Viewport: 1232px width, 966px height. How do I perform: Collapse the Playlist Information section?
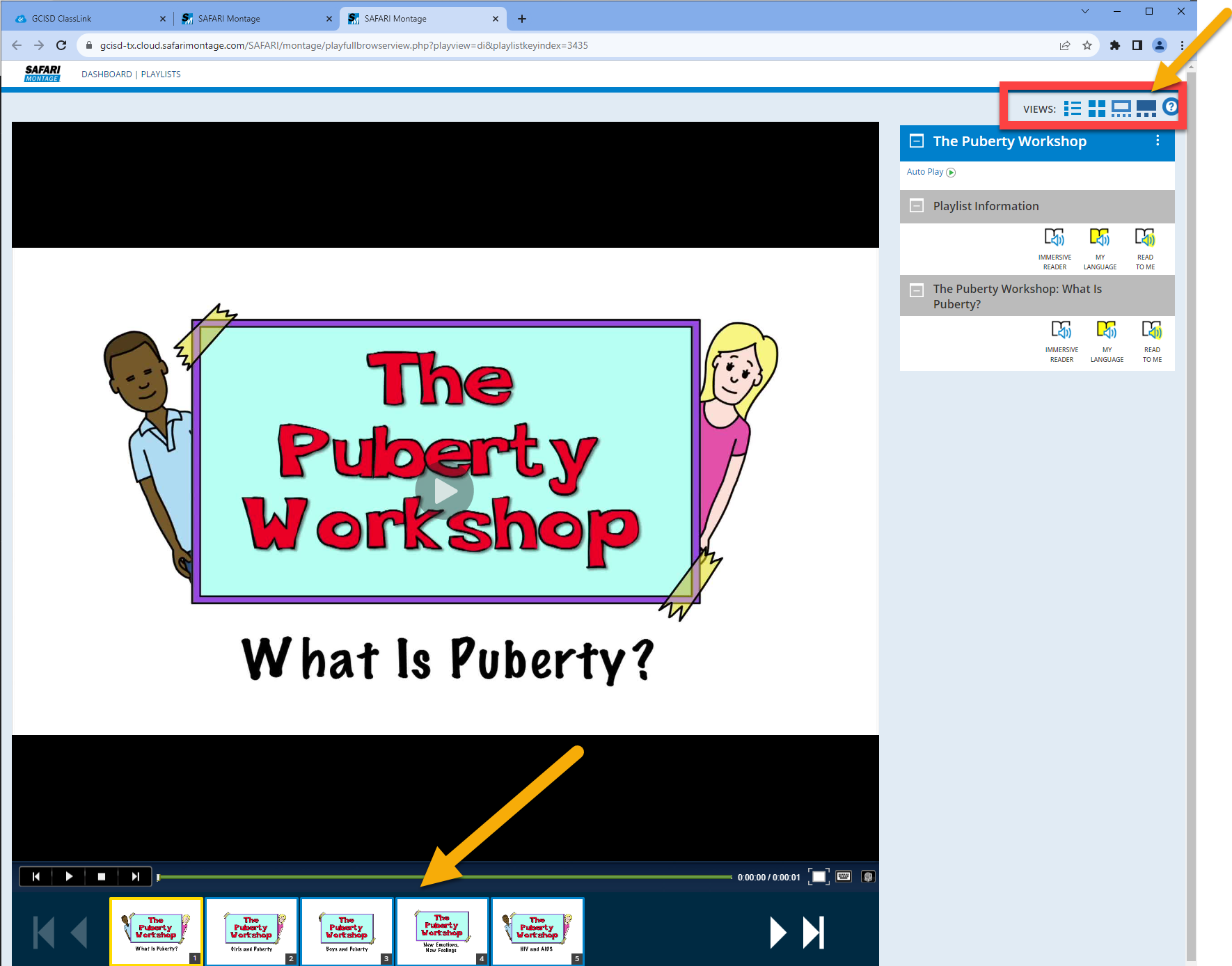[917, 206]
